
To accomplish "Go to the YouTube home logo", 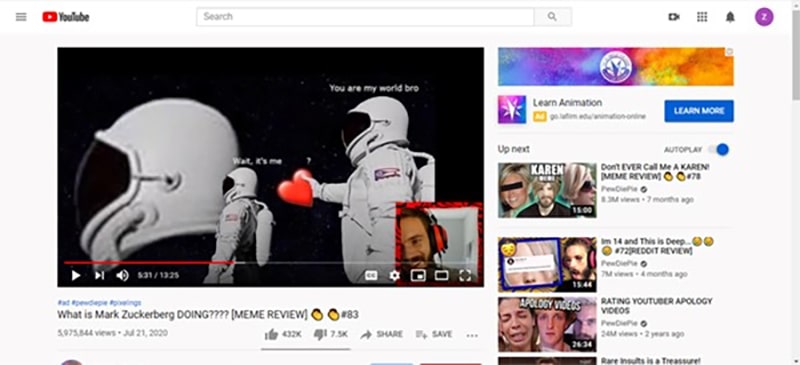I will (66, 17).
